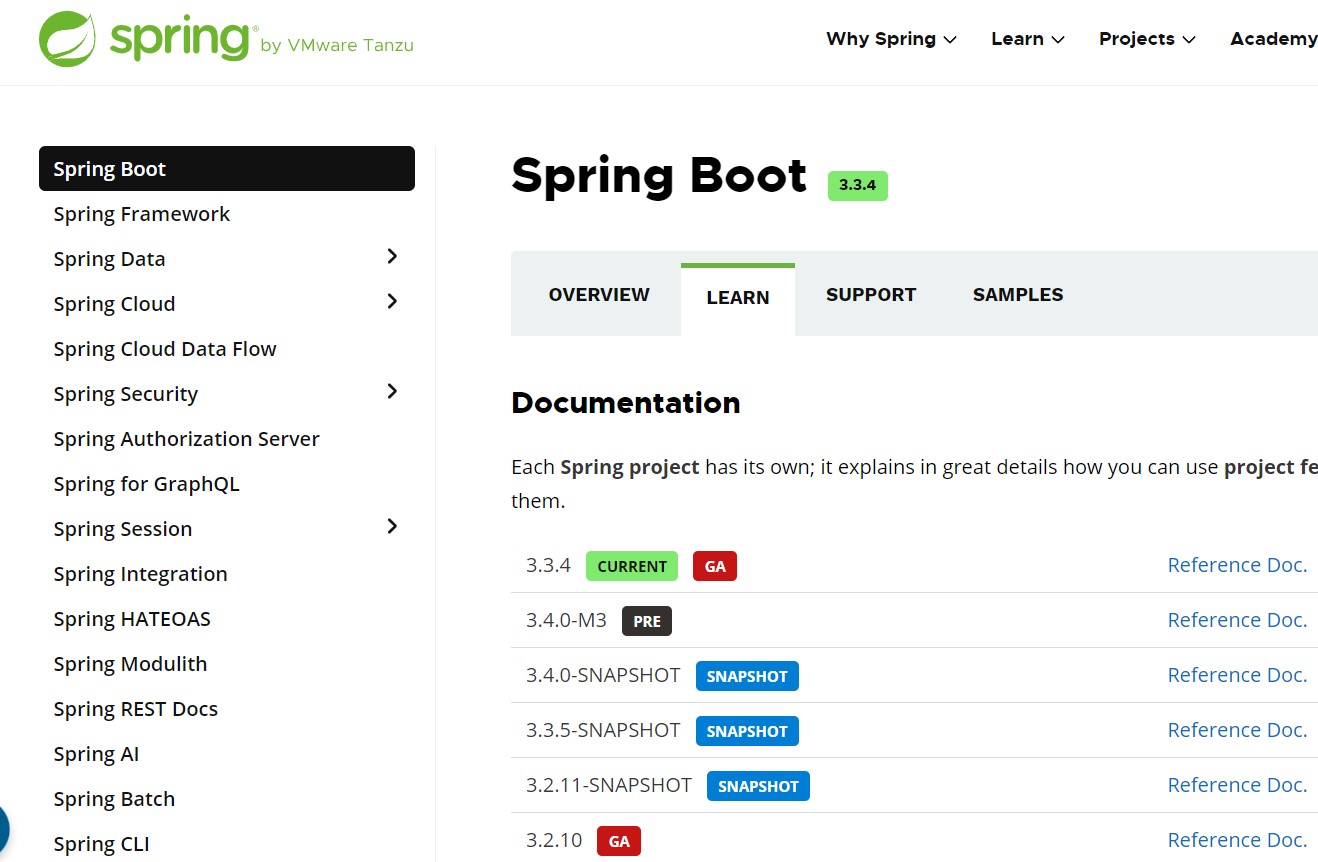
Task: Open the Projects navigation menu
Action: 1147,39
